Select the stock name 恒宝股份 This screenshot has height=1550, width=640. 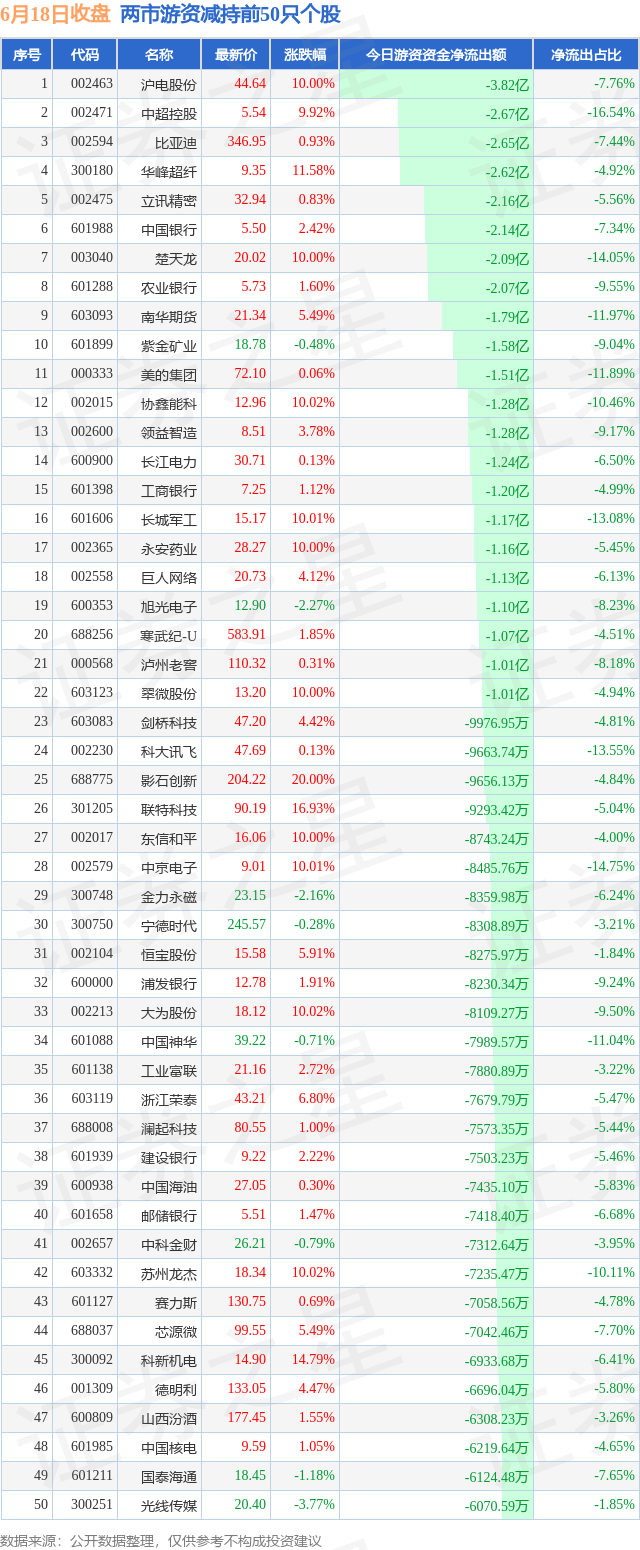tap(169, 954)
